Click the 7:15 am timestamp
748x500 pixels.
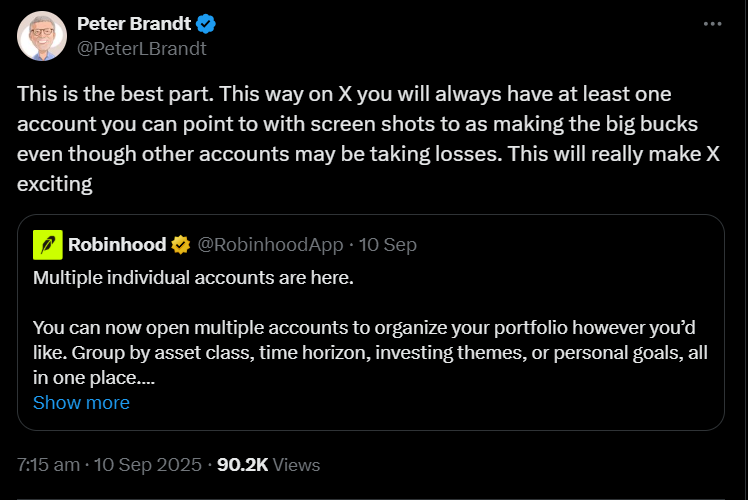click(x=51, y=465)
